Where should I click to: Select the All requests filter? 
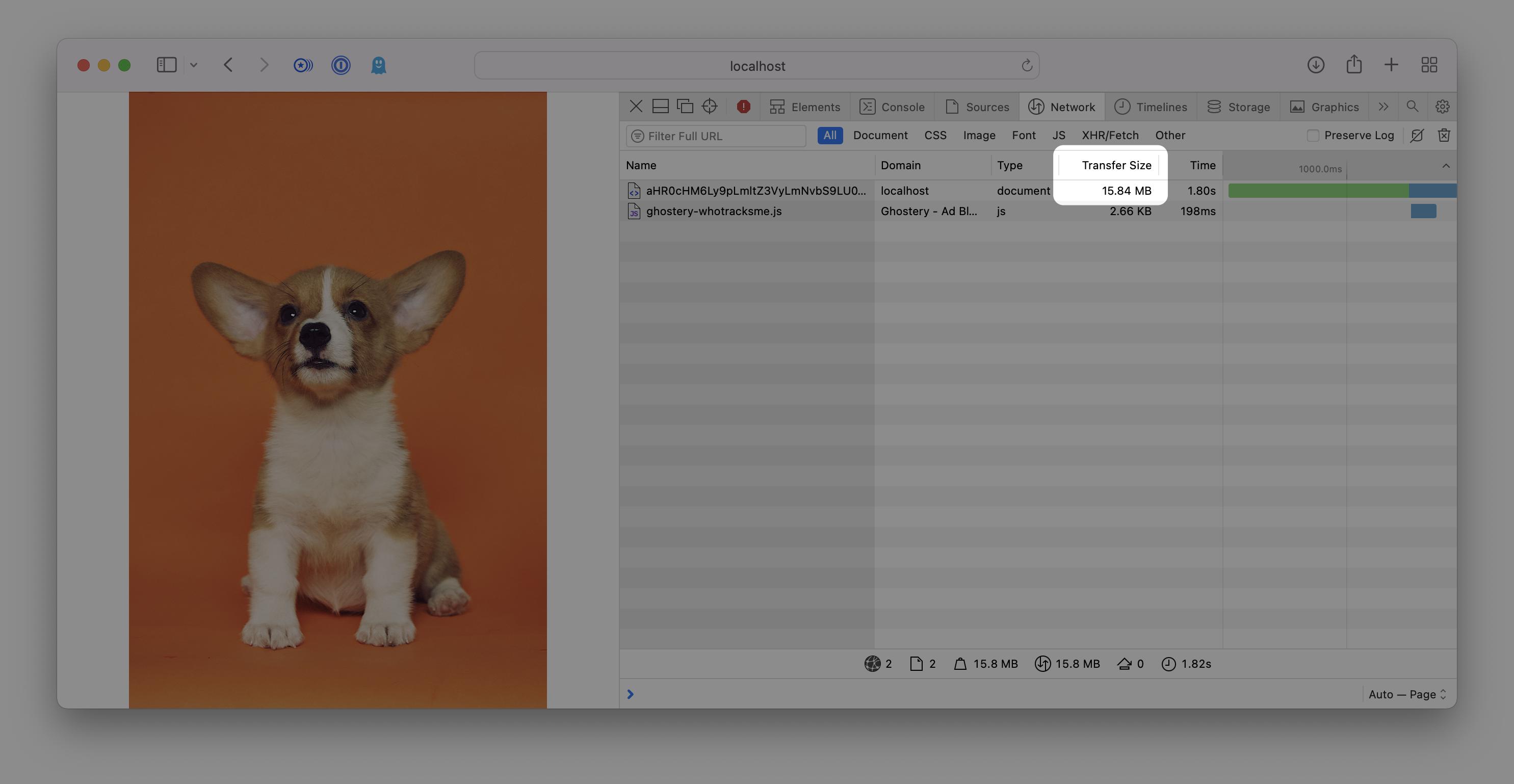point(829,135)
